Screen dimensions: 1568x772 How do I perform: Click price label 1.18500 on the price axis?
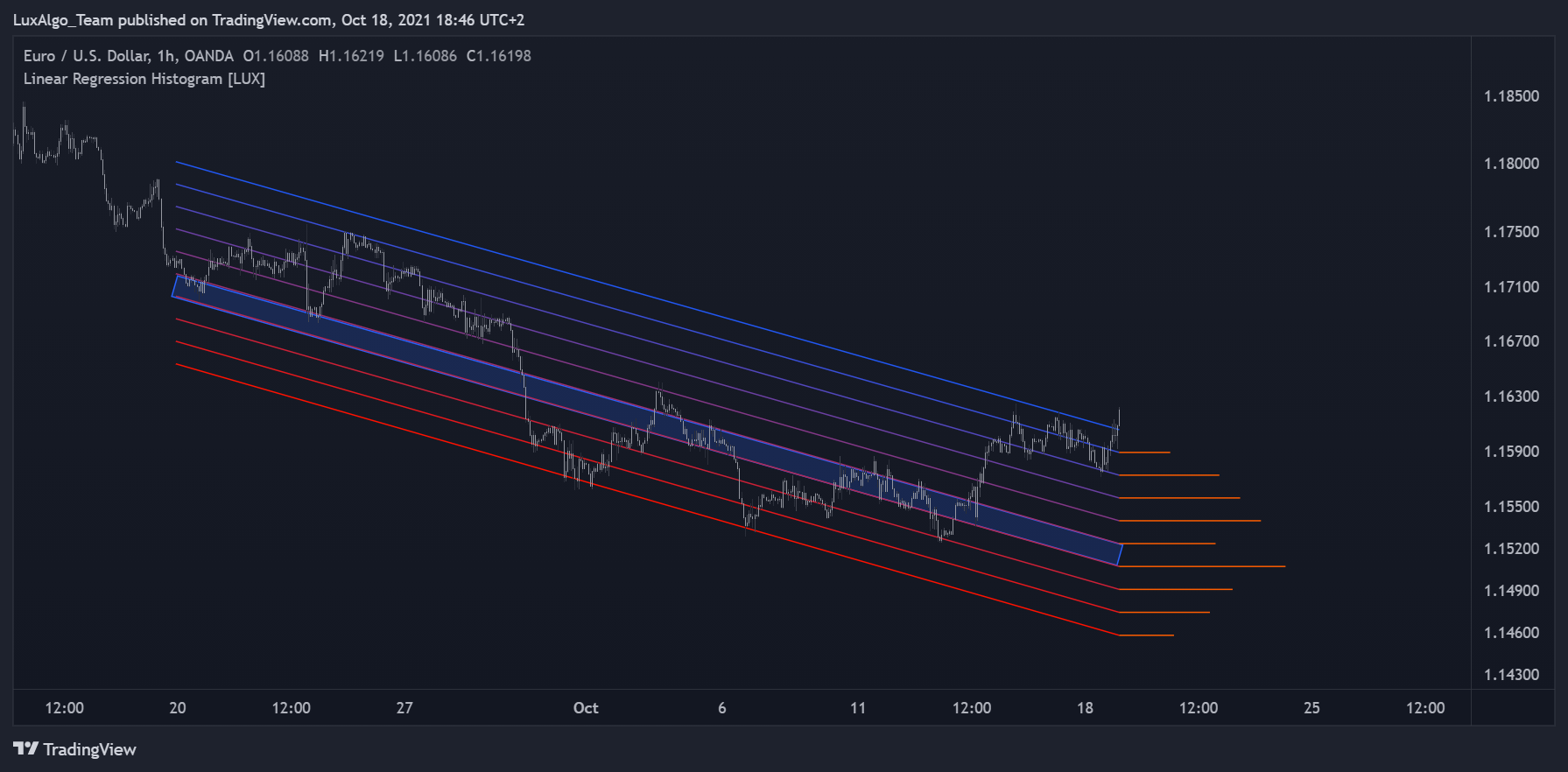coord(1511,96)
